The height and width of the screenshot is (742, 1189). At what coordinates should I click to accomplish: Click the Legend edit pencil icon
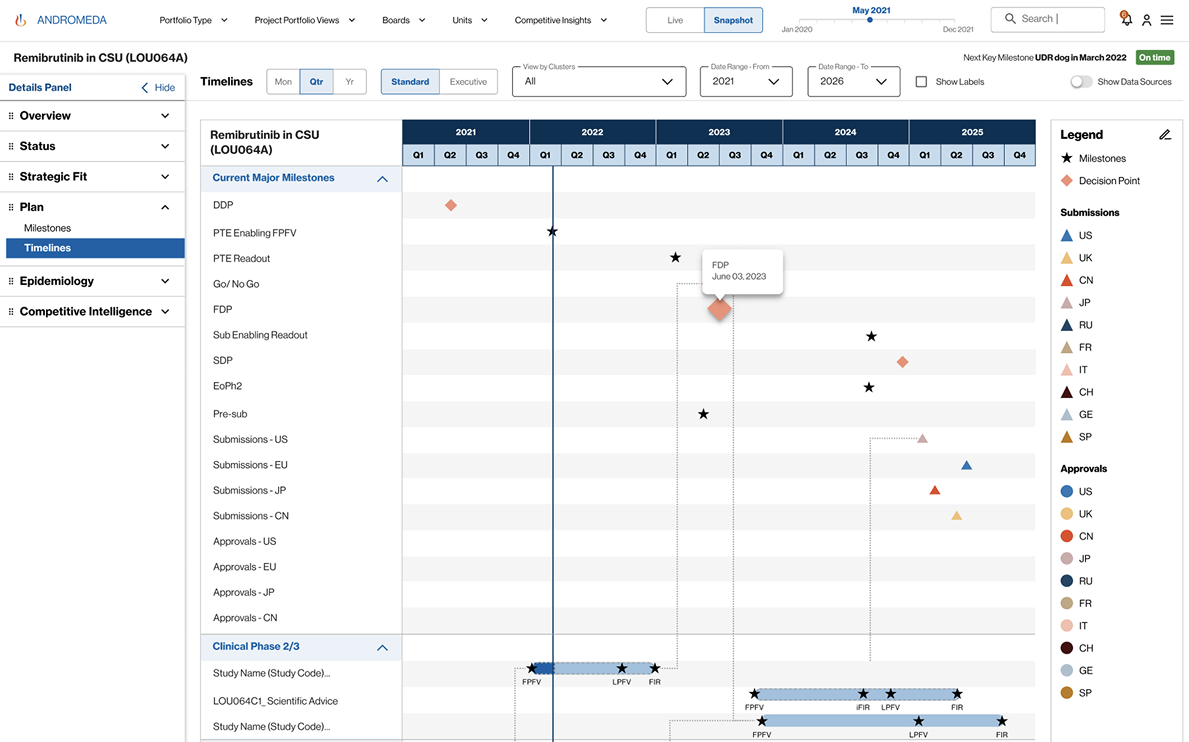[x=1165, y=135]
